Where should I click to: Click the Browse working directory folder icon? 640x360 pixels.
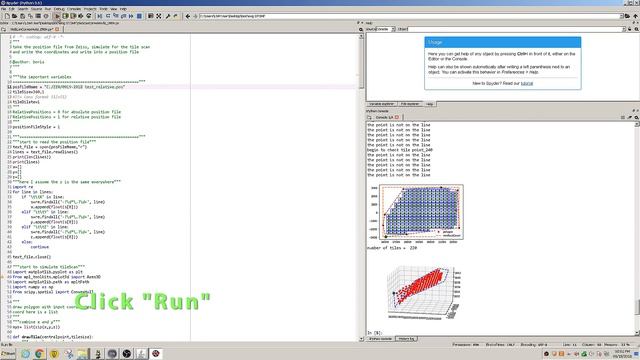pos(627,16)
